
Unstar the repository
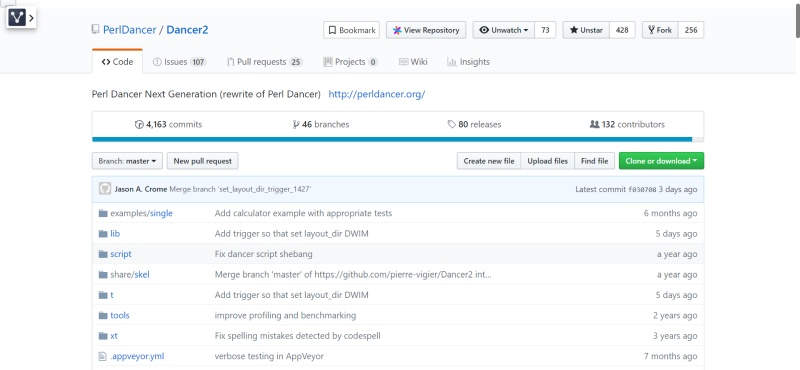(586, 30)
